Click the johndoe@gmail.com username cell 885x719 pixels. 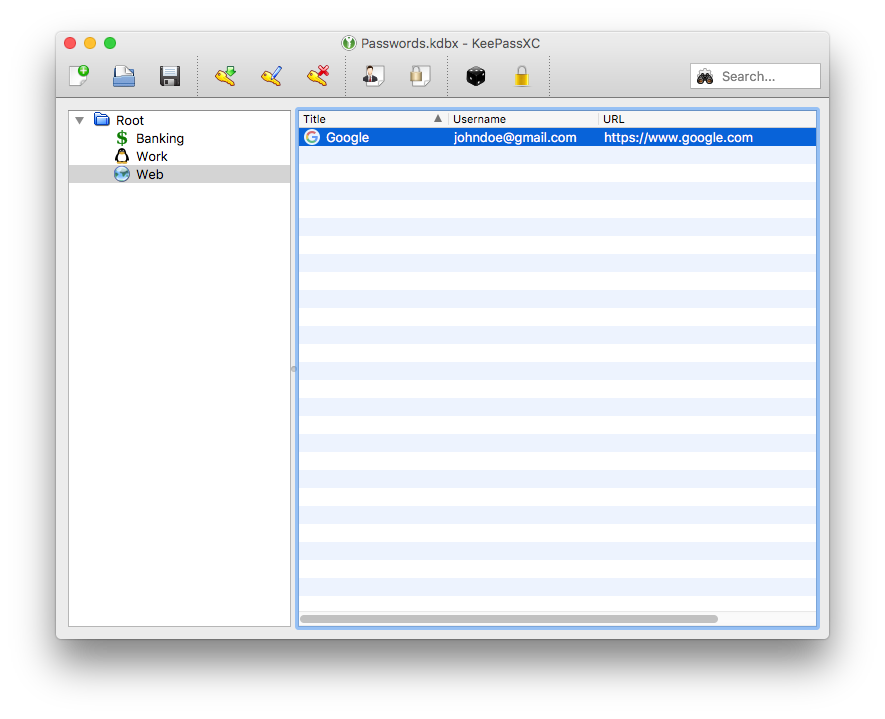(515, 138)
